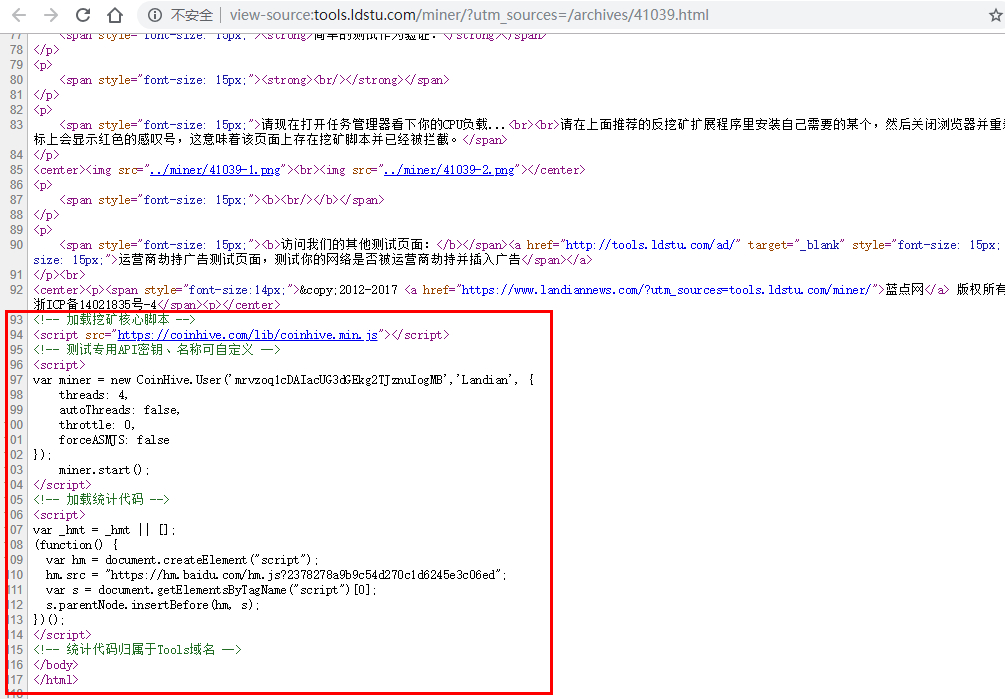Click the text '运营商劫持广告测试页面'

tap(189, 259)
